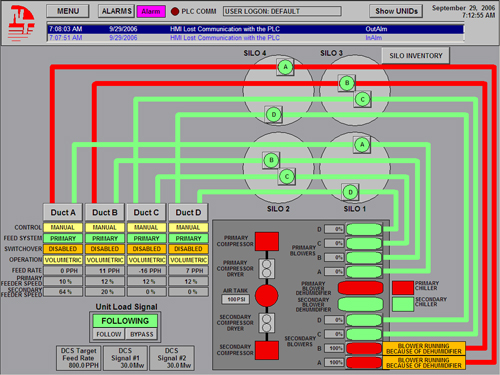Viewport: 500px width, 375px height.
Task: Toggle Duct B switchover DISABLED status
Action: point(105,249)
